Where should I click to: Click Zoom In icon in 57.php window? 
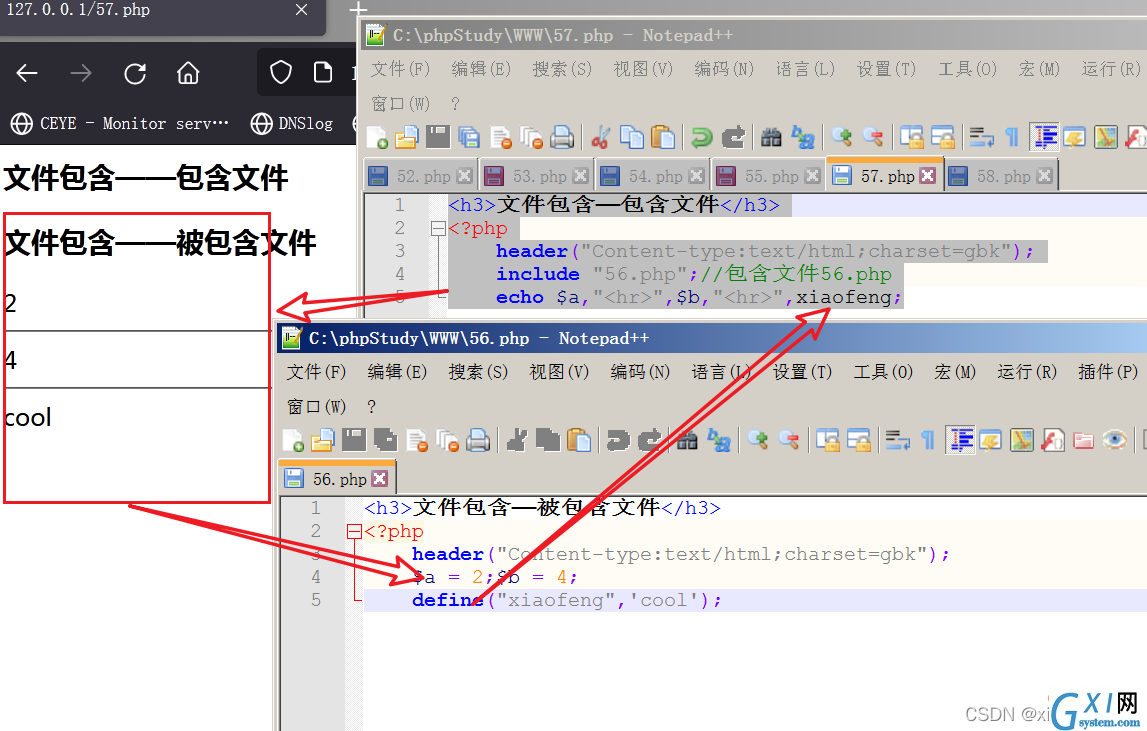coord(841,137)
